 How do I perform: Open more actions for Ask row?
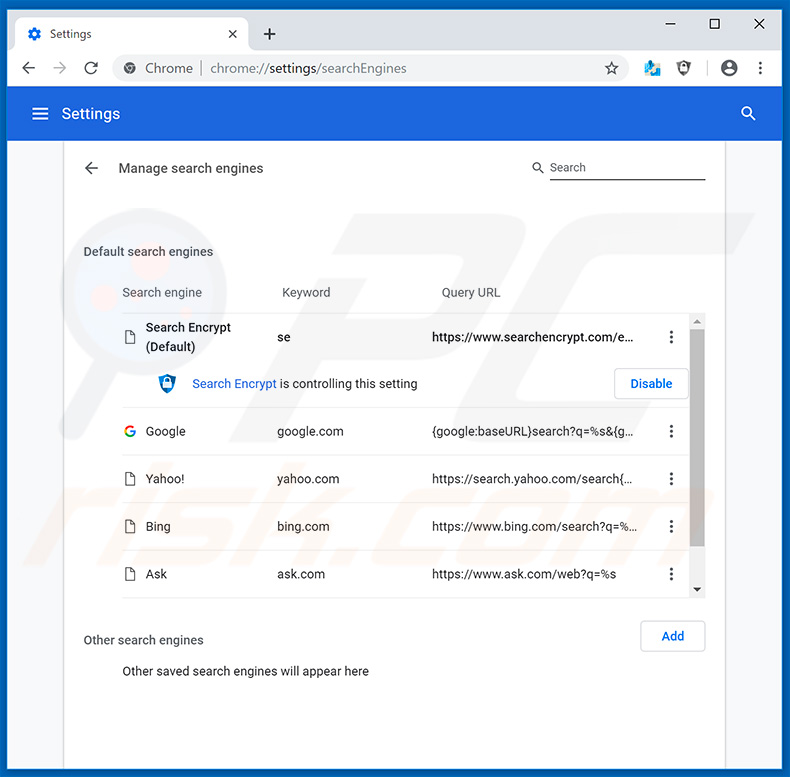point(671,574)
